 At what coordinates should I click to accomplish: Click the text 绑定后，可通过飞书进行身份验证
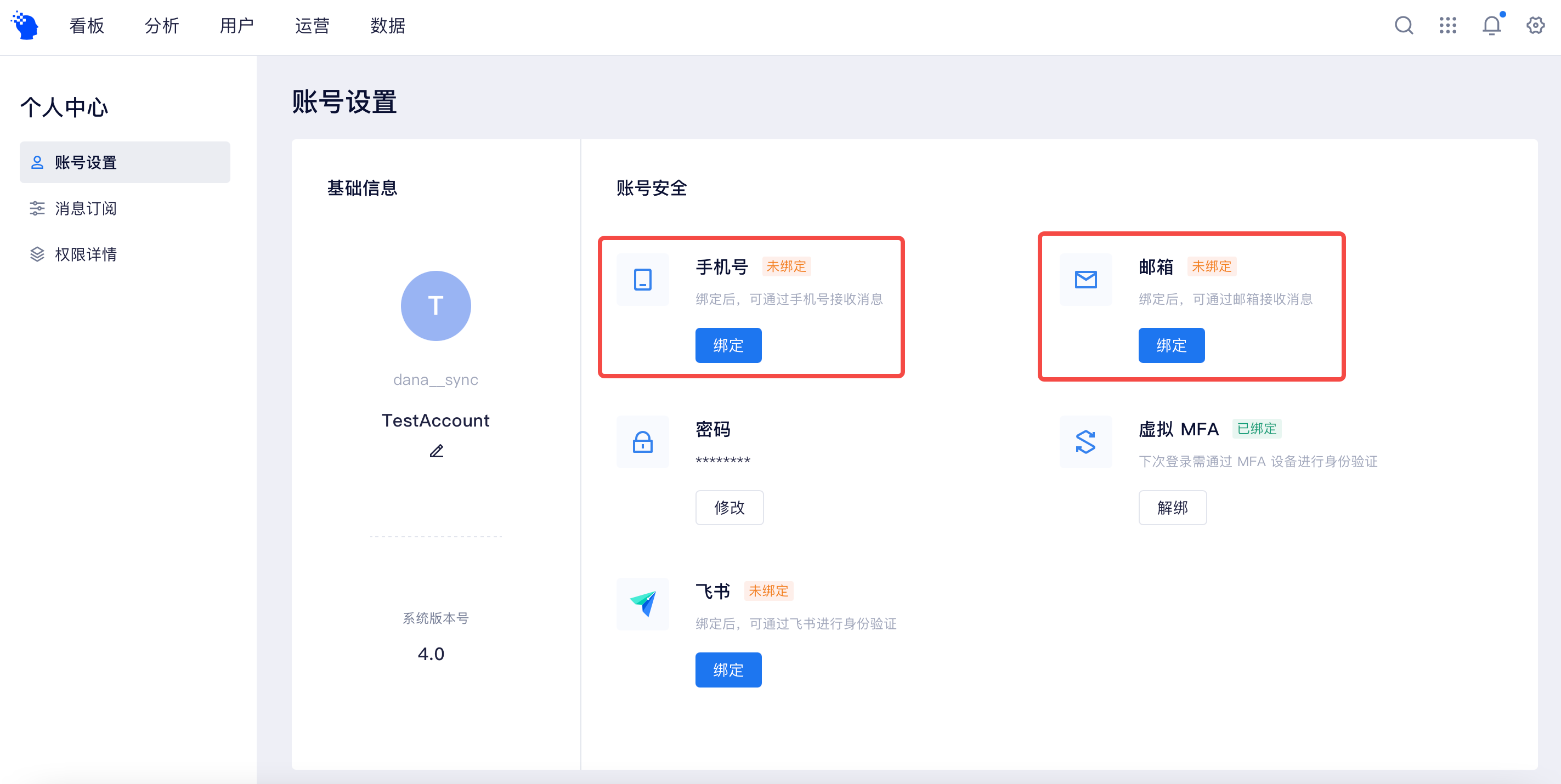click(796, 624)
